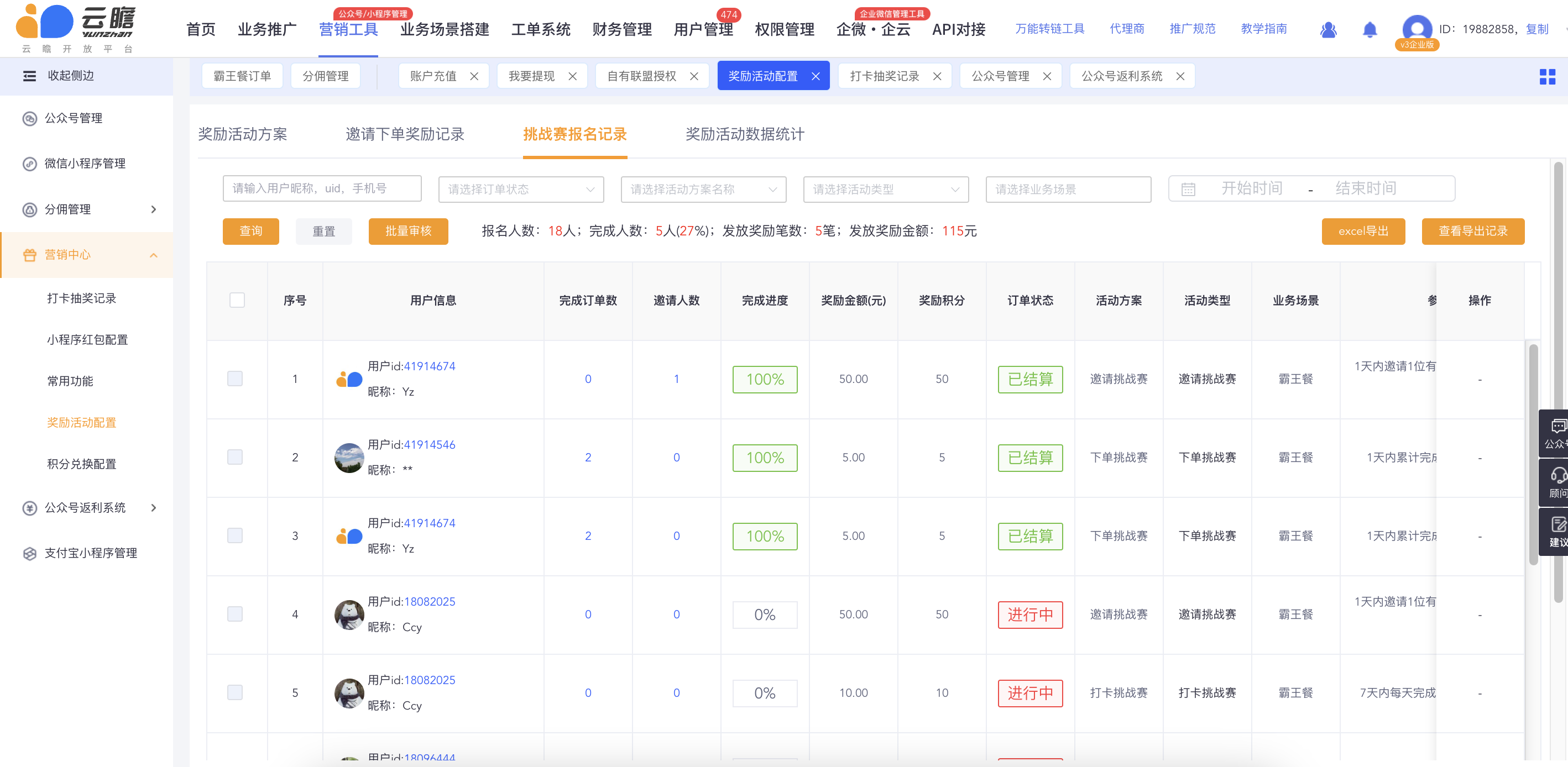
Task: Click the 分佣管理 sidebar icon
Action: coord(29,210)
